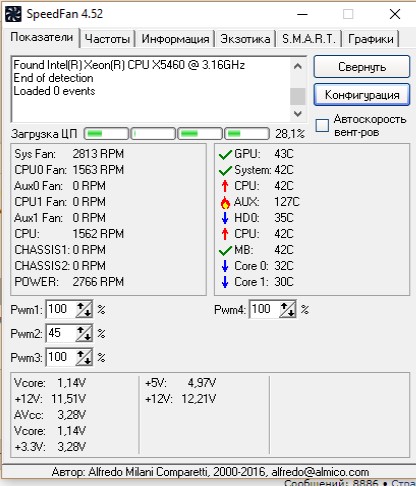The width and height of the screenshot is (416, 487).
Task: Click the +5V 4,97V voltage reading
Action: 180,383
